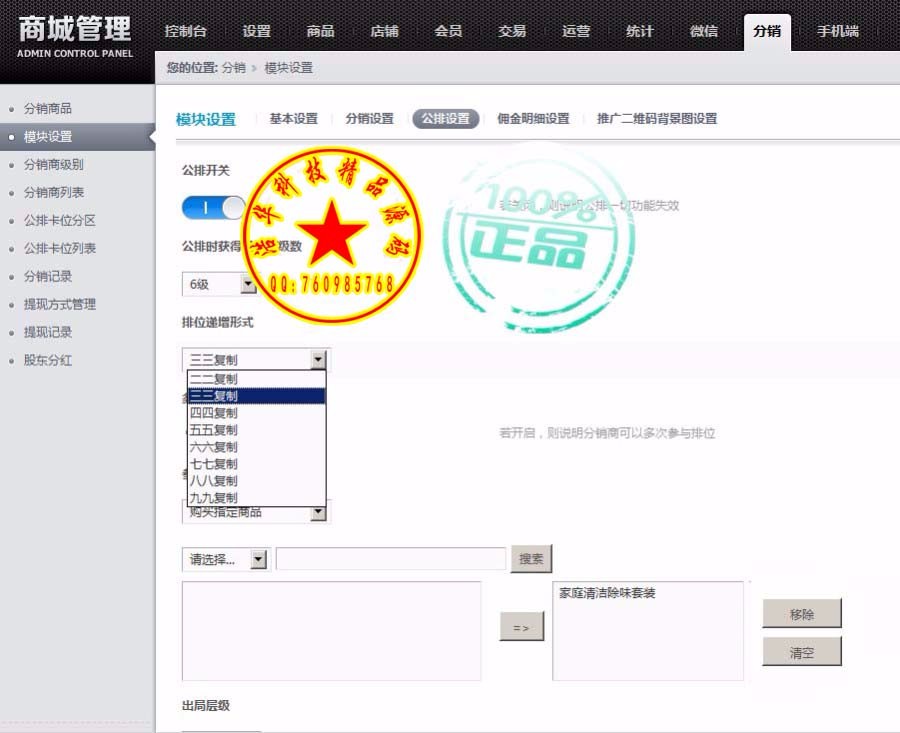Screen dimensions: 900x733
Task: Choose 四四复制 from the list
Action: [x=256, y=413]
